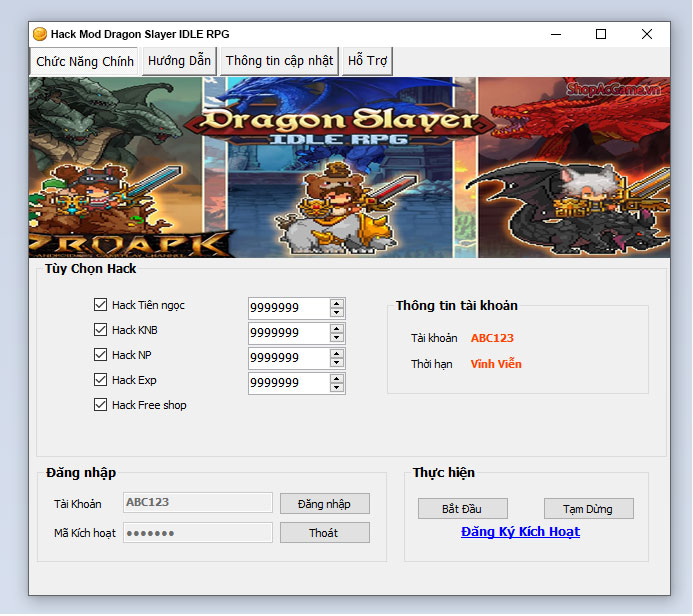The image size is (693, 616).
Task: Start the hack with Bắt Đầu
Action: tap(463, 509)
